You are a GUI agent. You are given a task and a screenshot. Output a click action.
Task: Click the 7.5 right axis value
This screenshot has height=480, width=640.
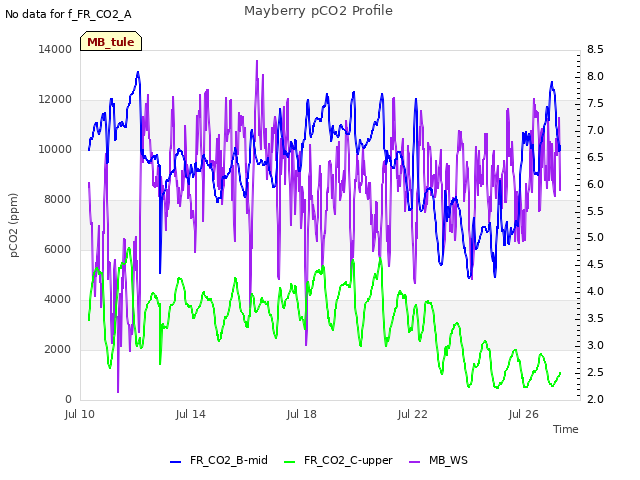[x=595, y=103]
